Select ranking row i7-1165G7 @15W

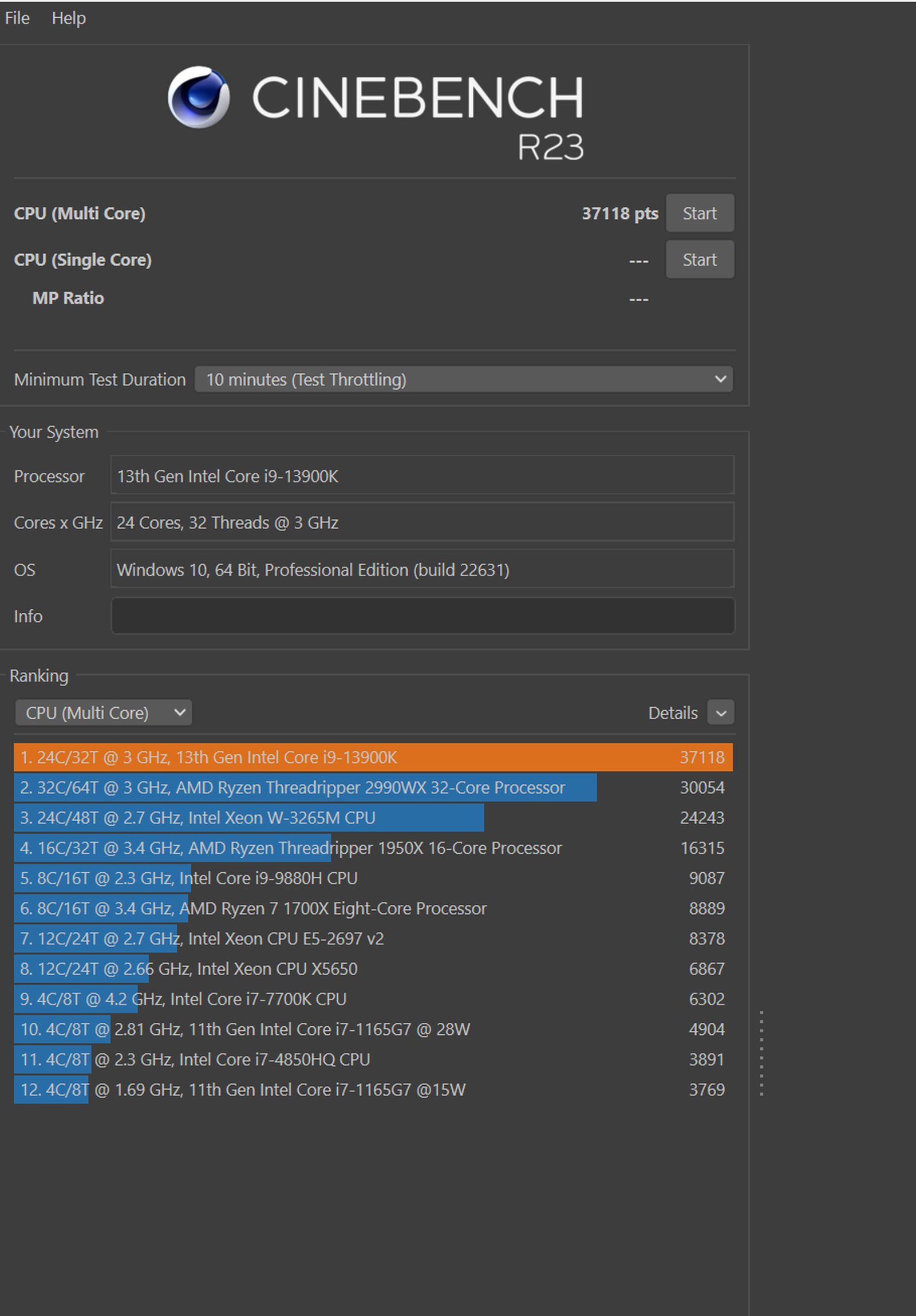point(373,1090)
